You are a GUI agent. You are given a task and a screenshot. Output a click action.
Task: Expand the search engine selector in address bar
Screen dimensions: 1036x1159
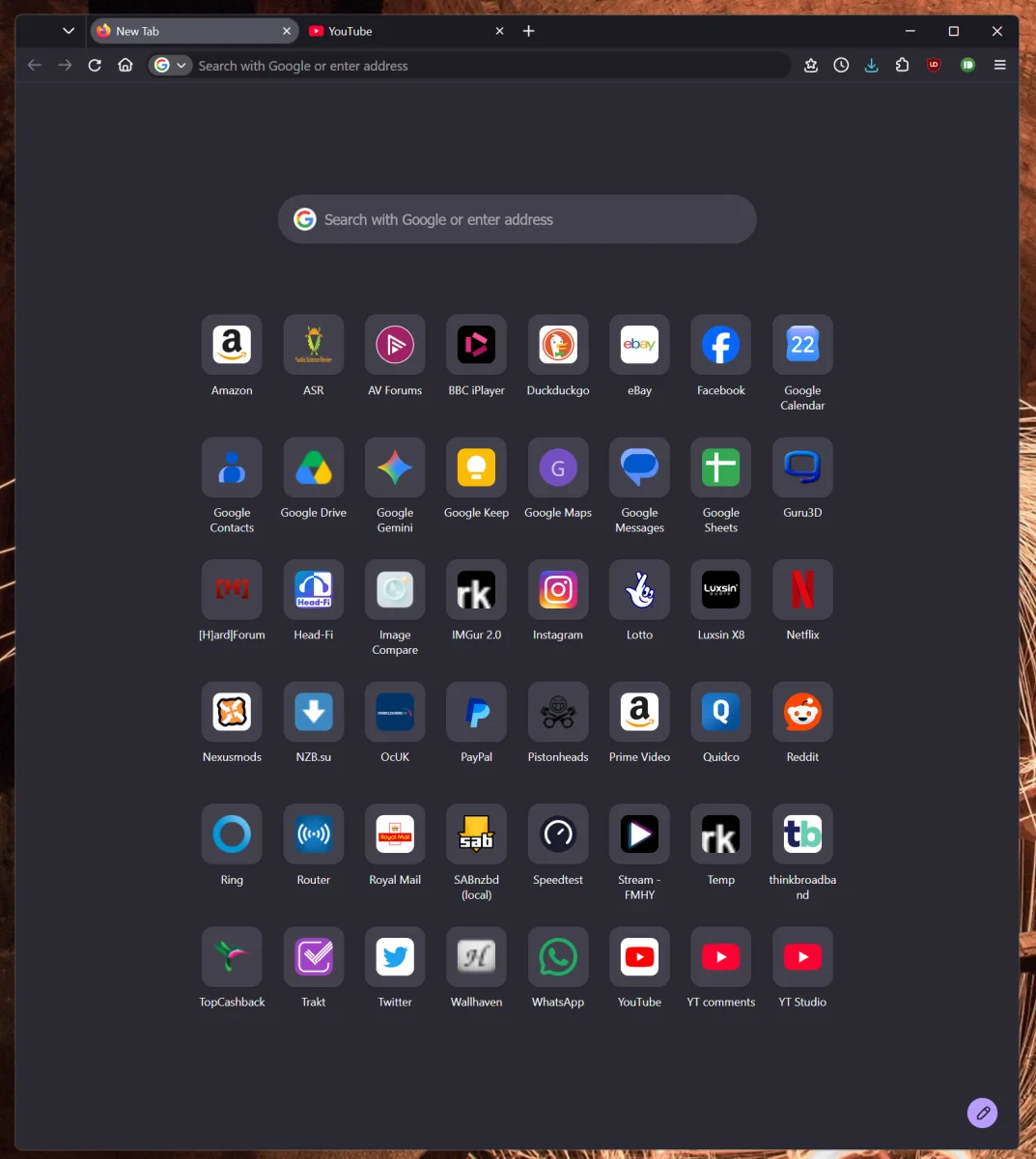click(x=171, y=66)
